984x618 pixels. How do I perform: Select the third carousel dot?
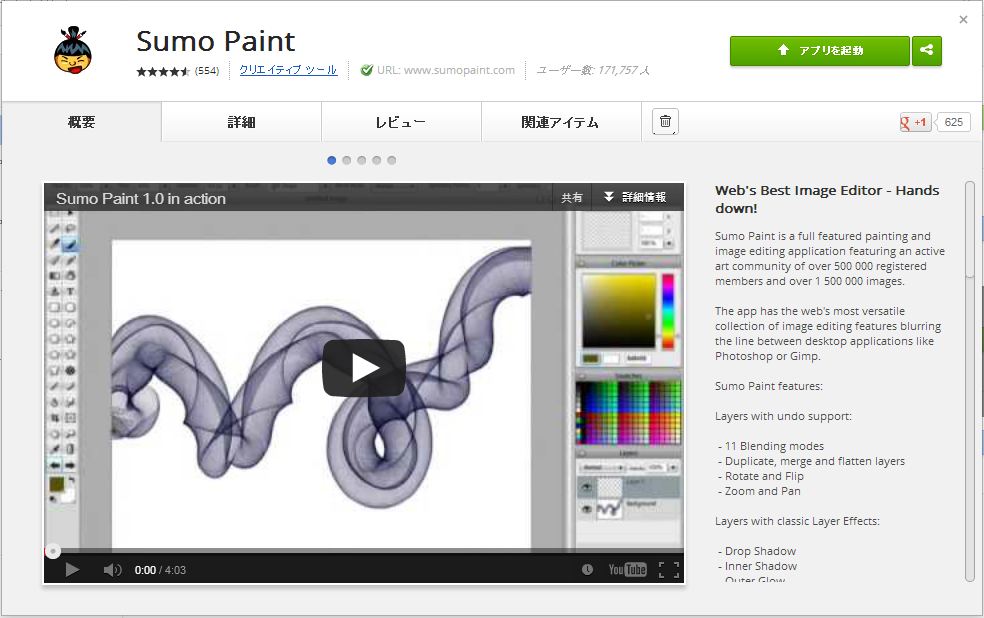pos(361,161)
